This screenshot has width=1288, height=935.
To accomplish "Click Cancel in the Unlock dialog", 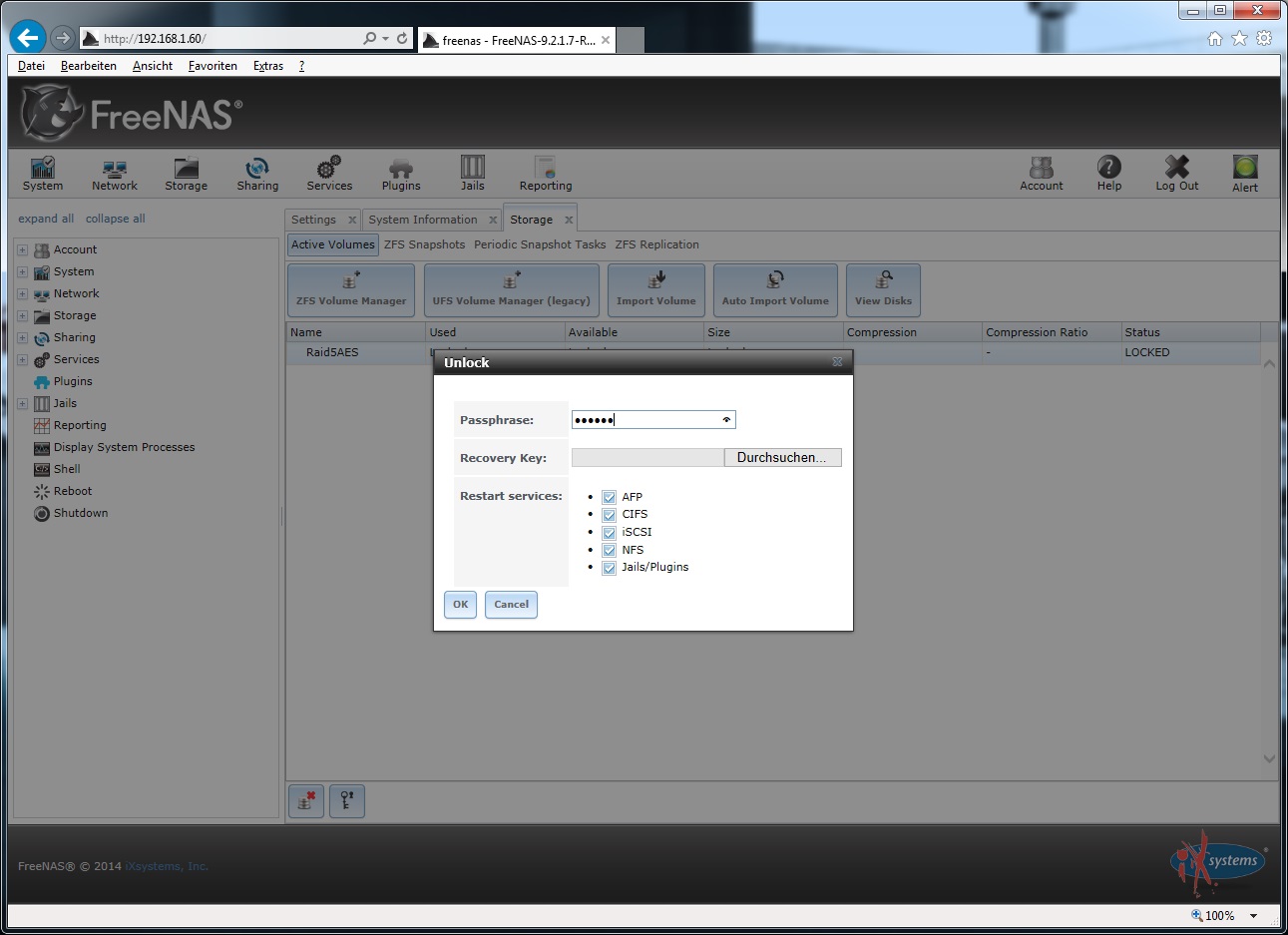I will coord(511,605).
